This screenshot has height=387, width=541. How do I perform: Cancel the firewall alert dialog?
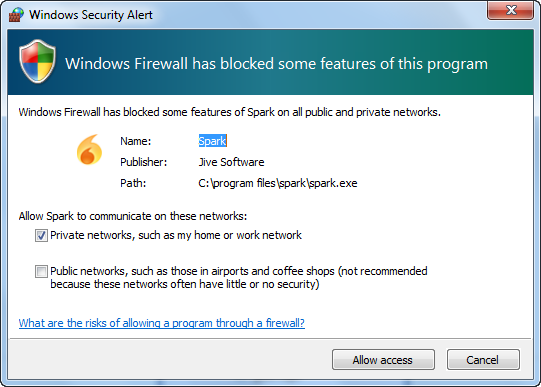483,360
